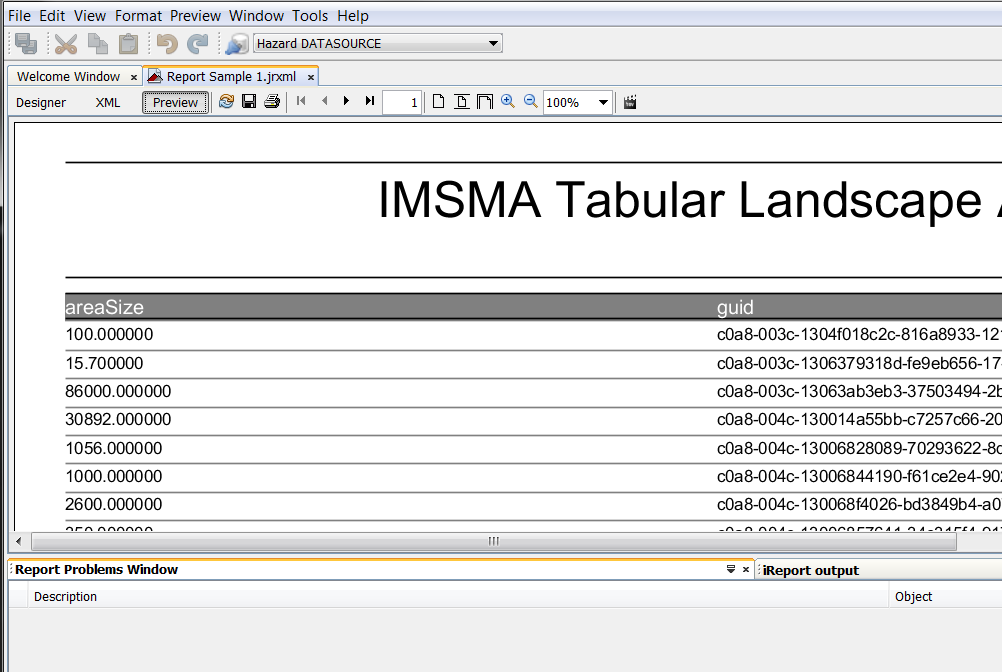Minimize the Report Problems Window panel
The height and width of the screenshot is (672, 1002).
[731, 569]
